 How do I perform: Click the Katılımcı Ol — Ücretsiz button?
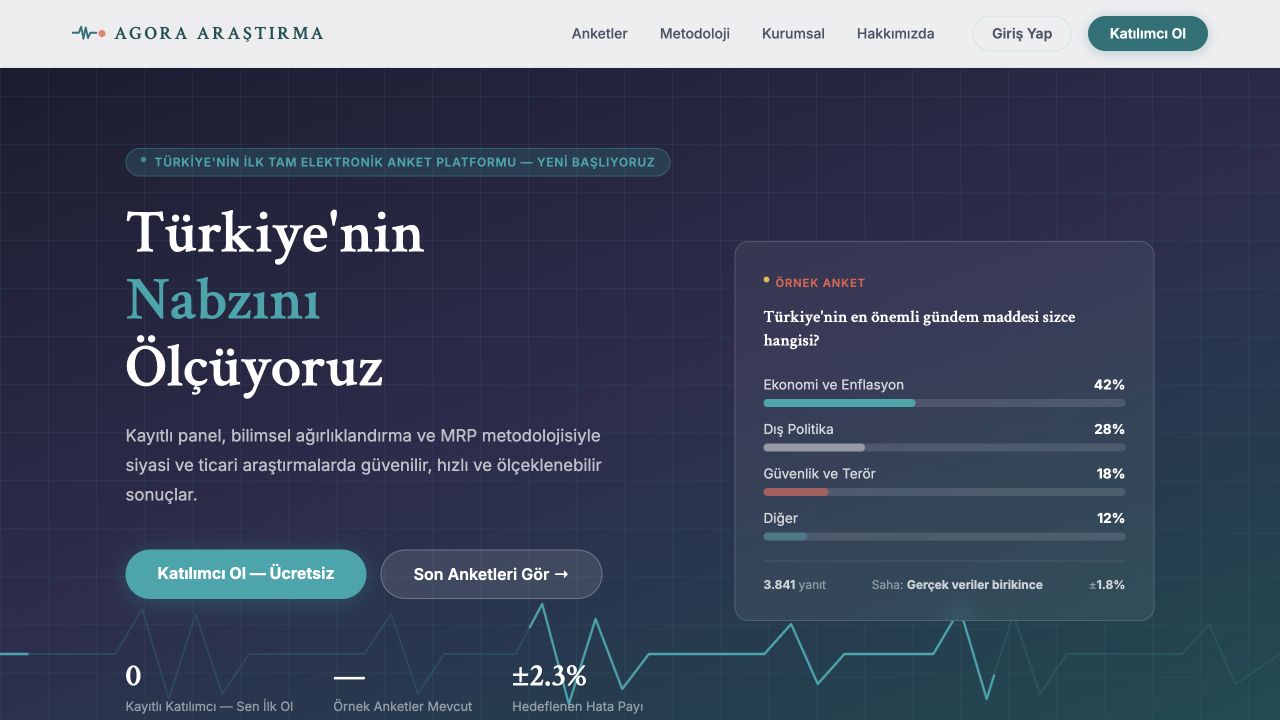[x=246, y=574]
